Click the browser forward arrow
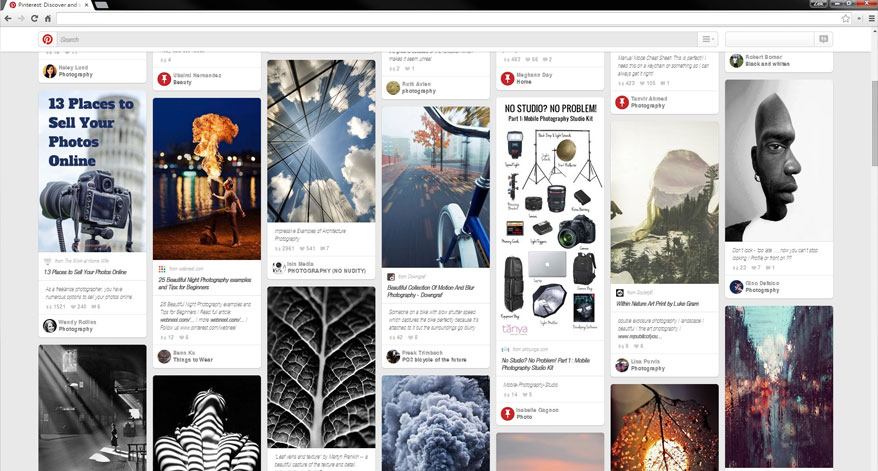 point(21,18)
